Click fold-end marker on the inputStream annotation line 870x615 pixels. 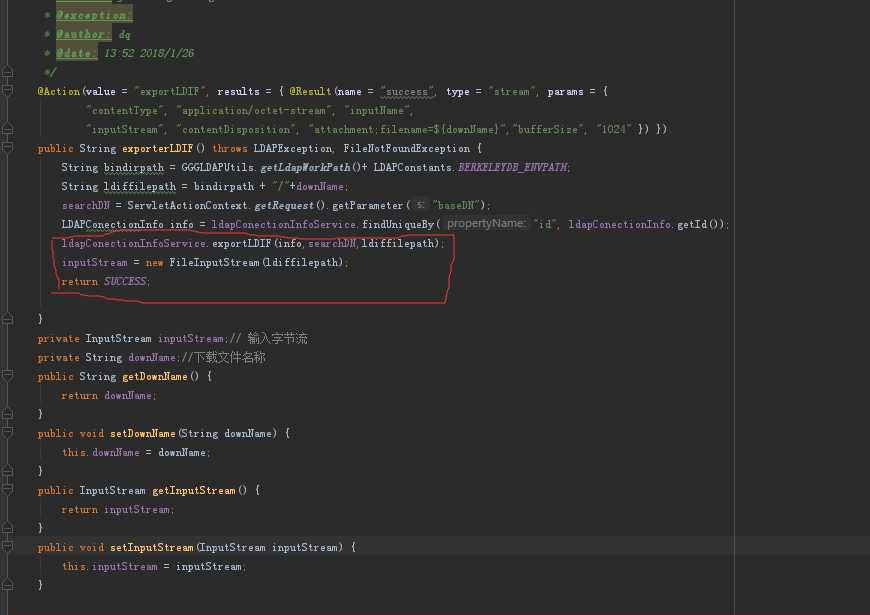(x=7, y=129)
